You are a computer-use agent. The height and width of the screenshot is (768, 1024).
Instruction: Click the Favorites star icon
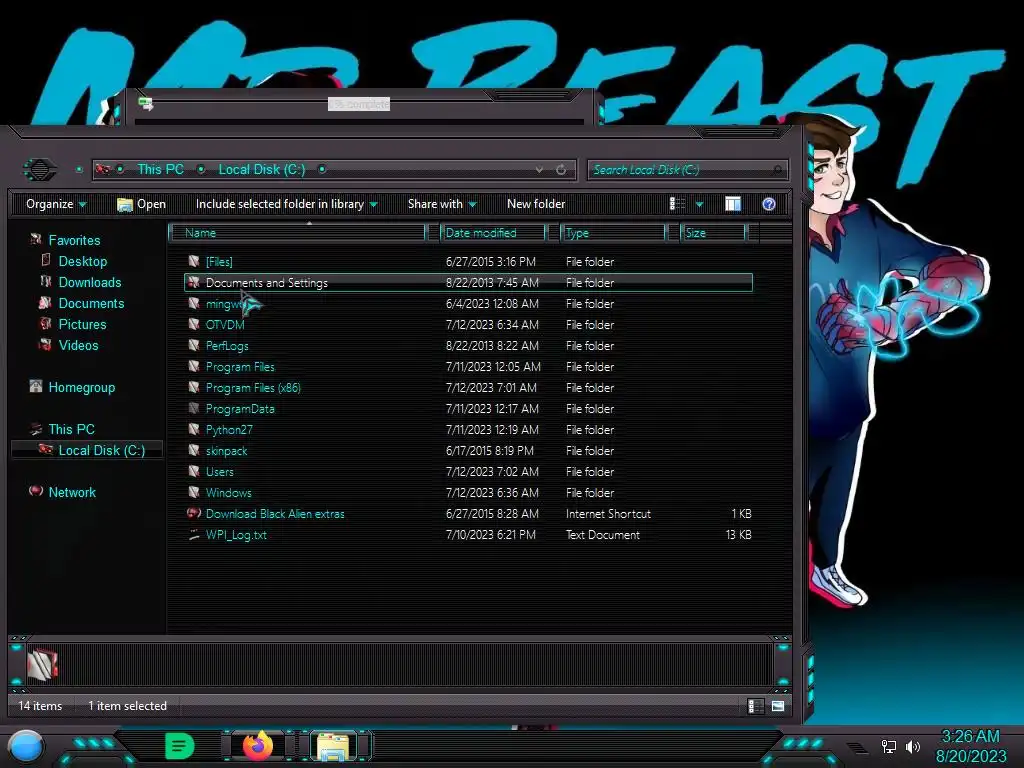coord(35,240)
